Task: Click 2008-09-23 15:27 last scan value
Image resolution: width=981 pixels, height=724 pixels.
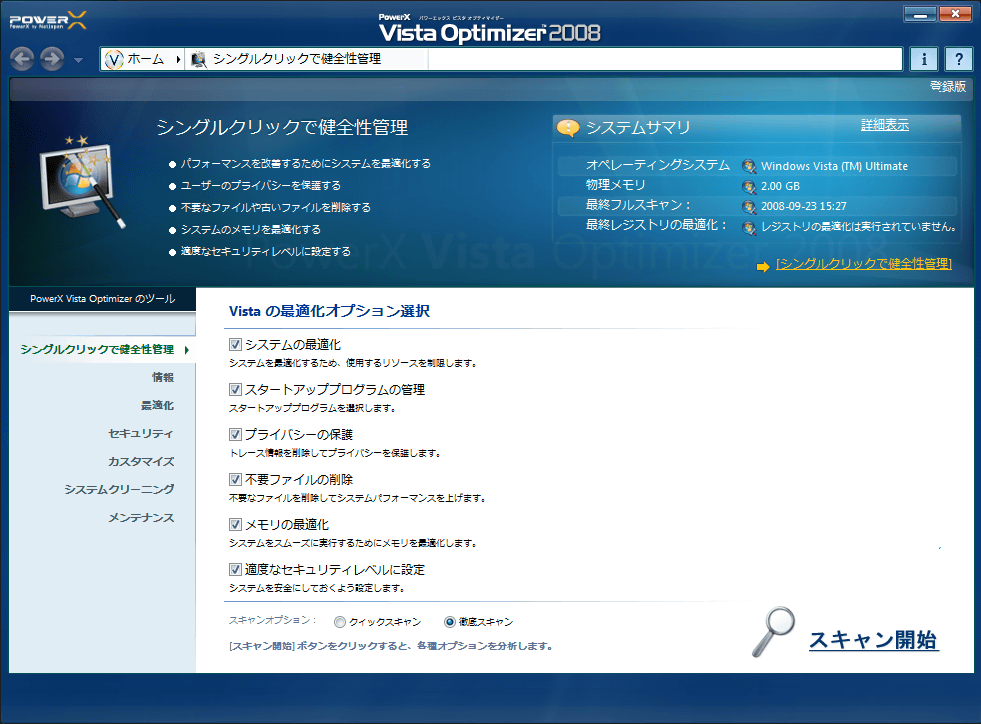Action: point(803,206)
